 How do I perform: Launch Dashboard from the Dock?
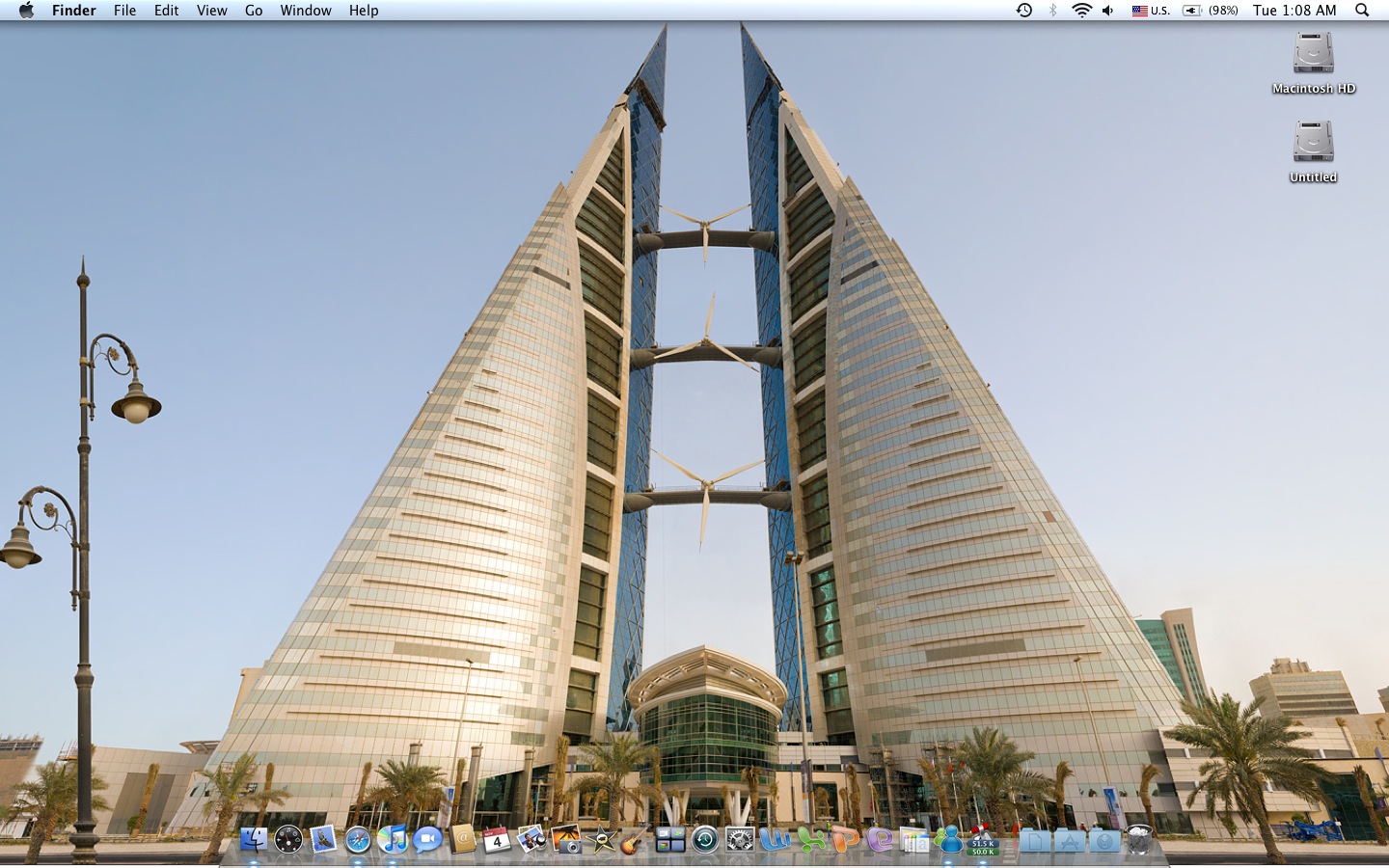(288, 840)
